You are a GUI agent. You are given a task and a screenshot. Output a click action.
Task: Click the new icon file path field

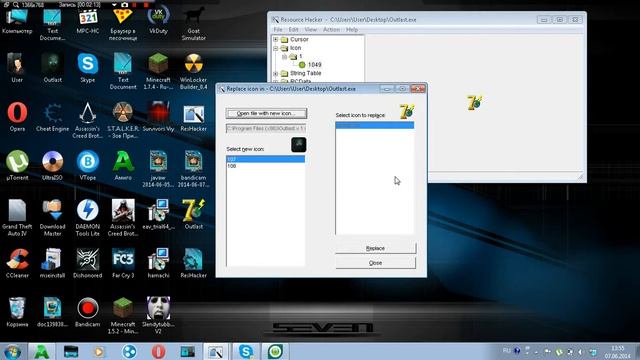(266, 129)
